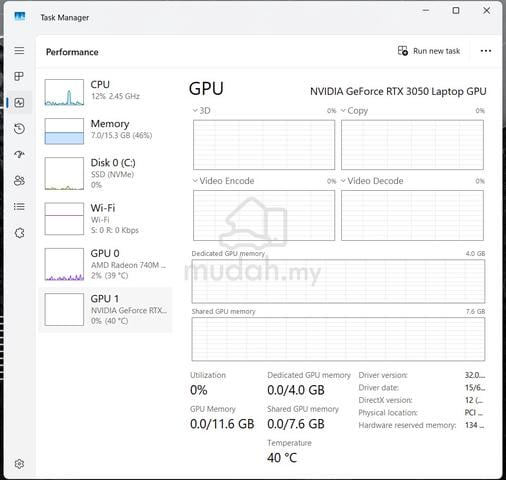Open Users page icon
The height and width of the screenshot is (480, 506).
tap(19, 180)
